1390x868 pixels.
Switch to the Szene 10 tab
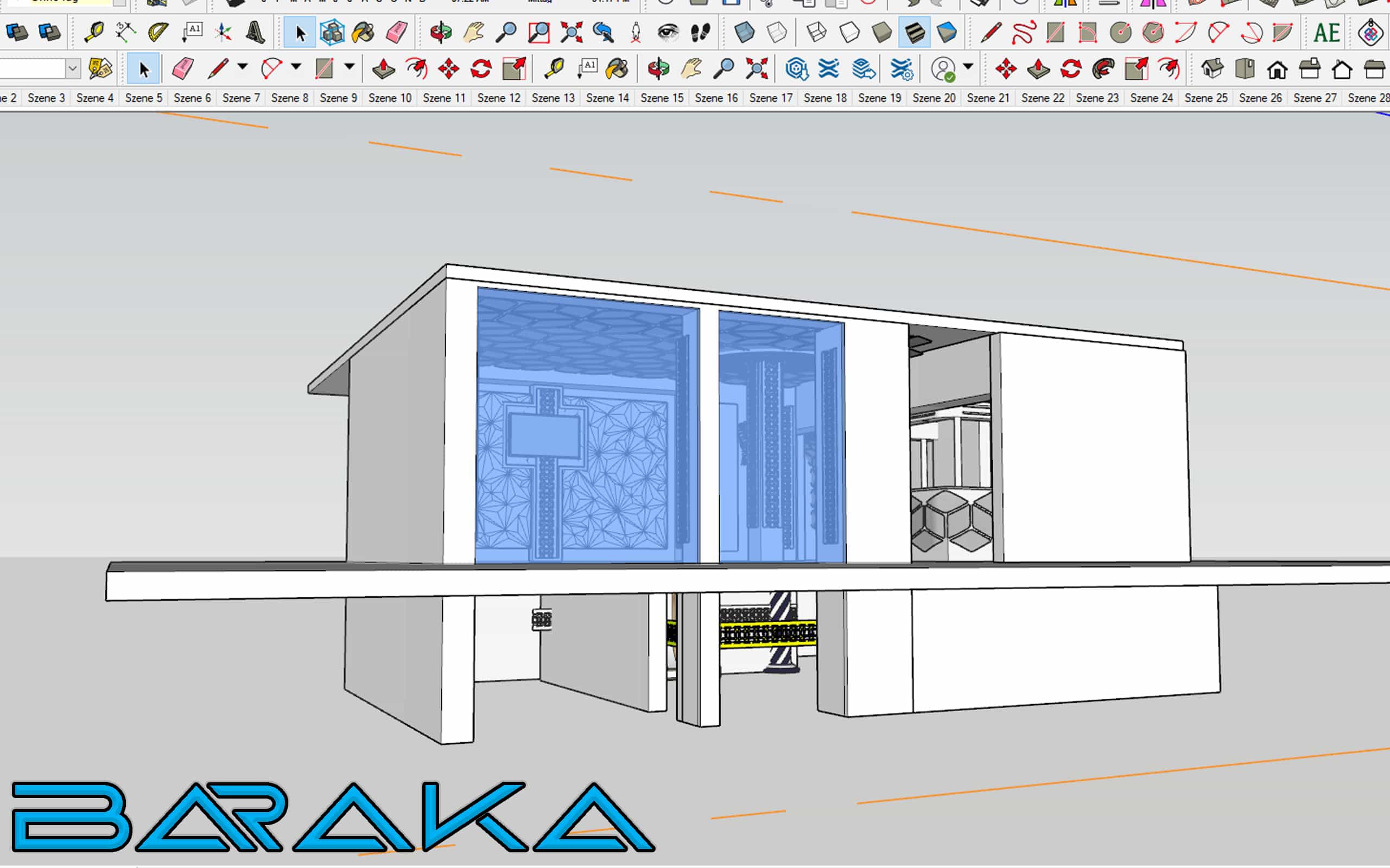pyautogui.click(x=390, y=98)
